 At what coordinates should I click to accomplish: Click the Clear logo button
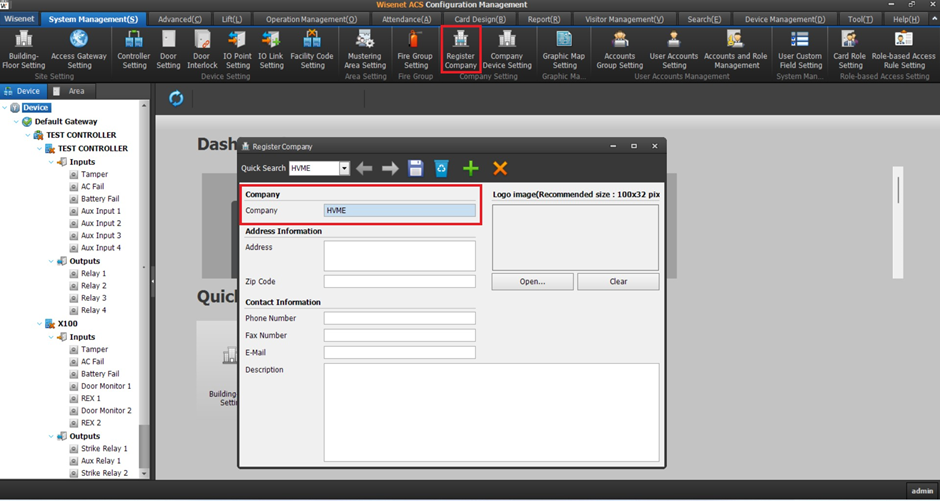click(x=618, y=282)
